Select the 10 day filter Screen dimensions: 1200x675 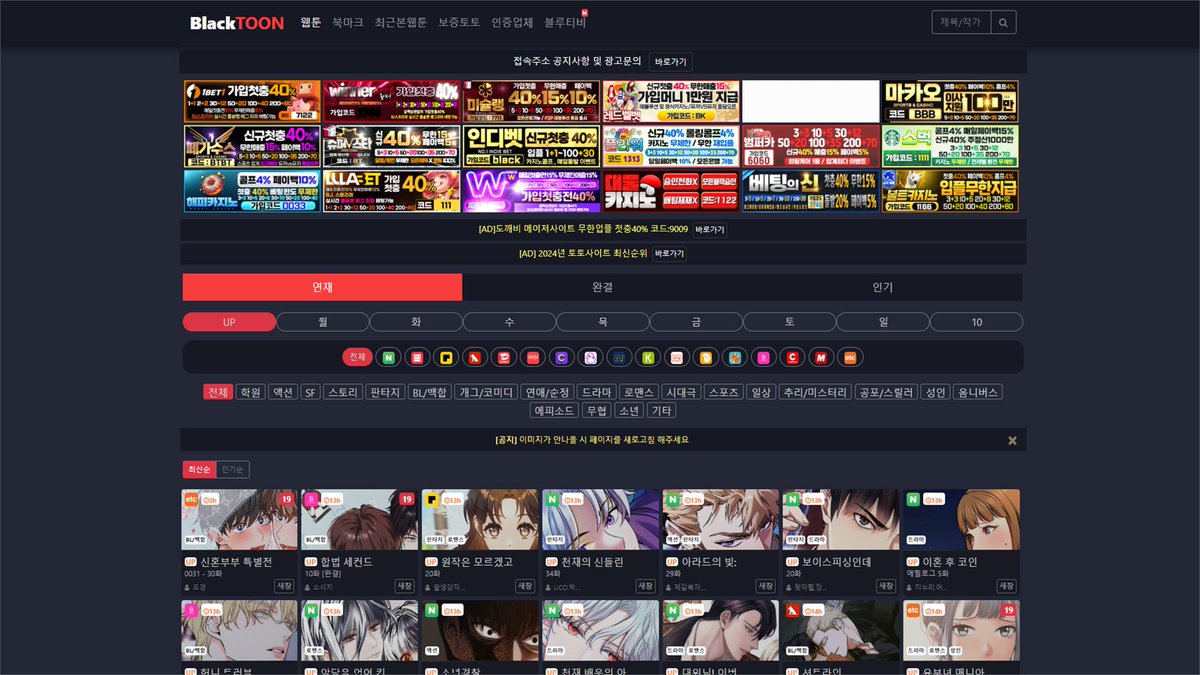pos(977,322)
